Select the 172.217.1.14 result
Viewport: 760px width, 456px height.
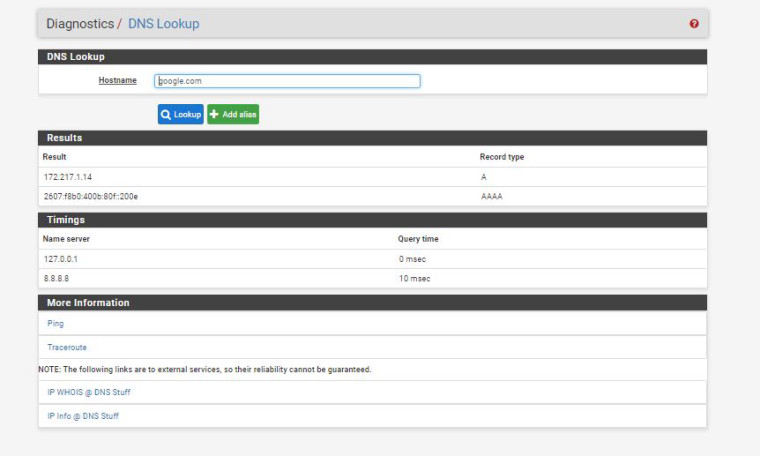coord(67,177)
